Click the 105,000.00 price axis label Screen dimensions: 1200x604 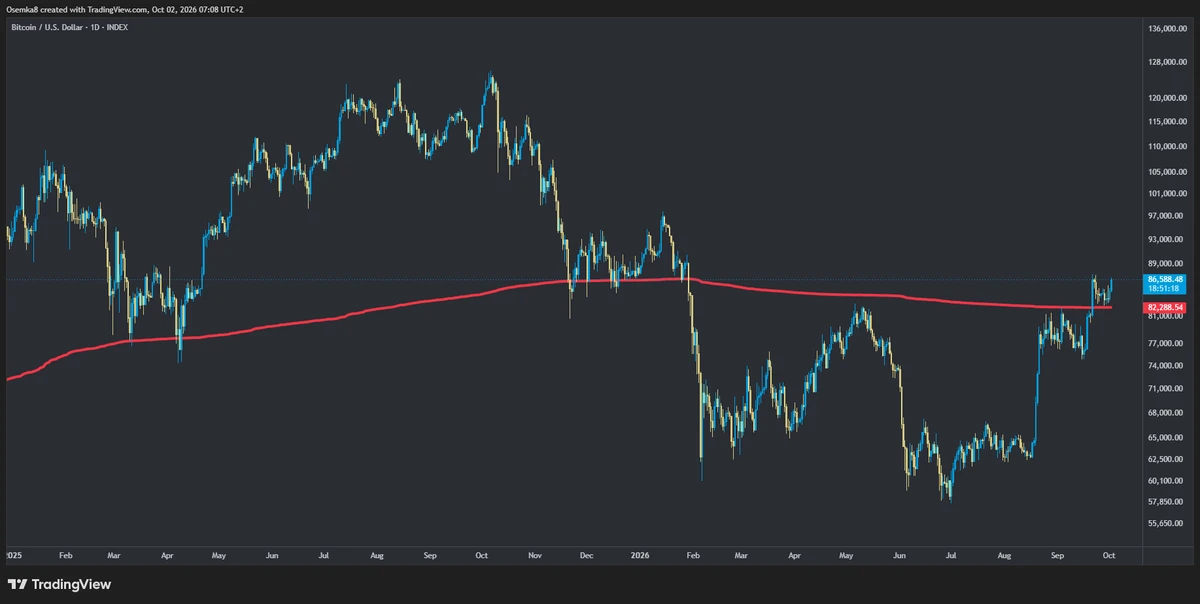click(x=1169, y=171)
